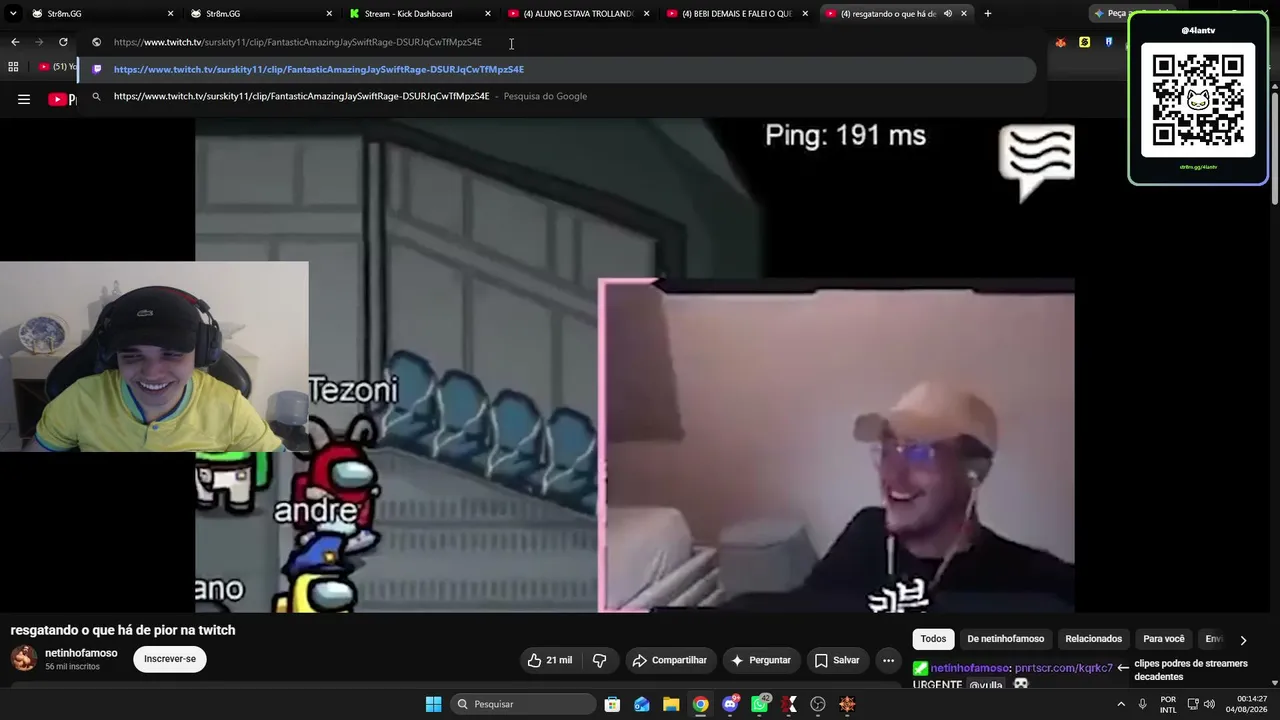The height and width of the screenshot is (720, 1280).
Task: Open the POR INTL language switcher
Action: pyautogui.click(x=1168, y=704)
